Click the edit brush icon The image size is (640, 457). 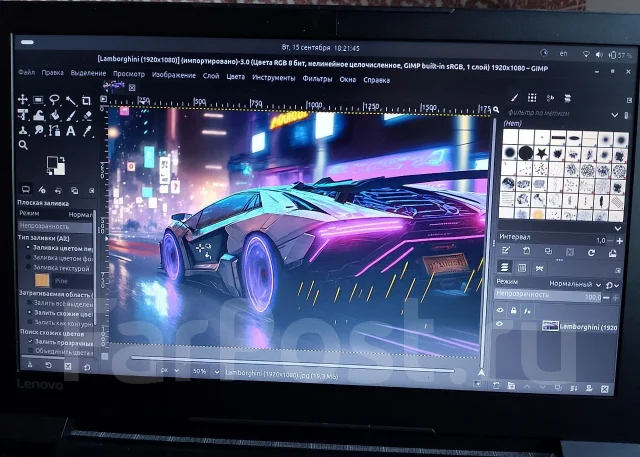506,251
